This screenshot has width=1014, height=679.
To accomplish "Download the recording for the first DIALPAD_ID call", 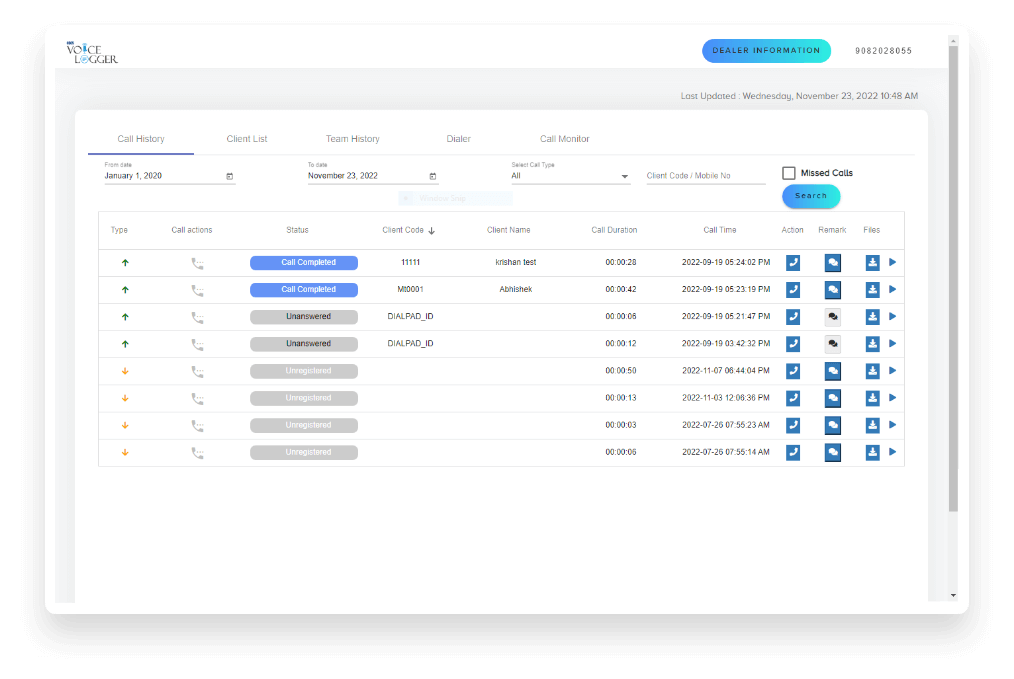I will (x=871, y=316).
